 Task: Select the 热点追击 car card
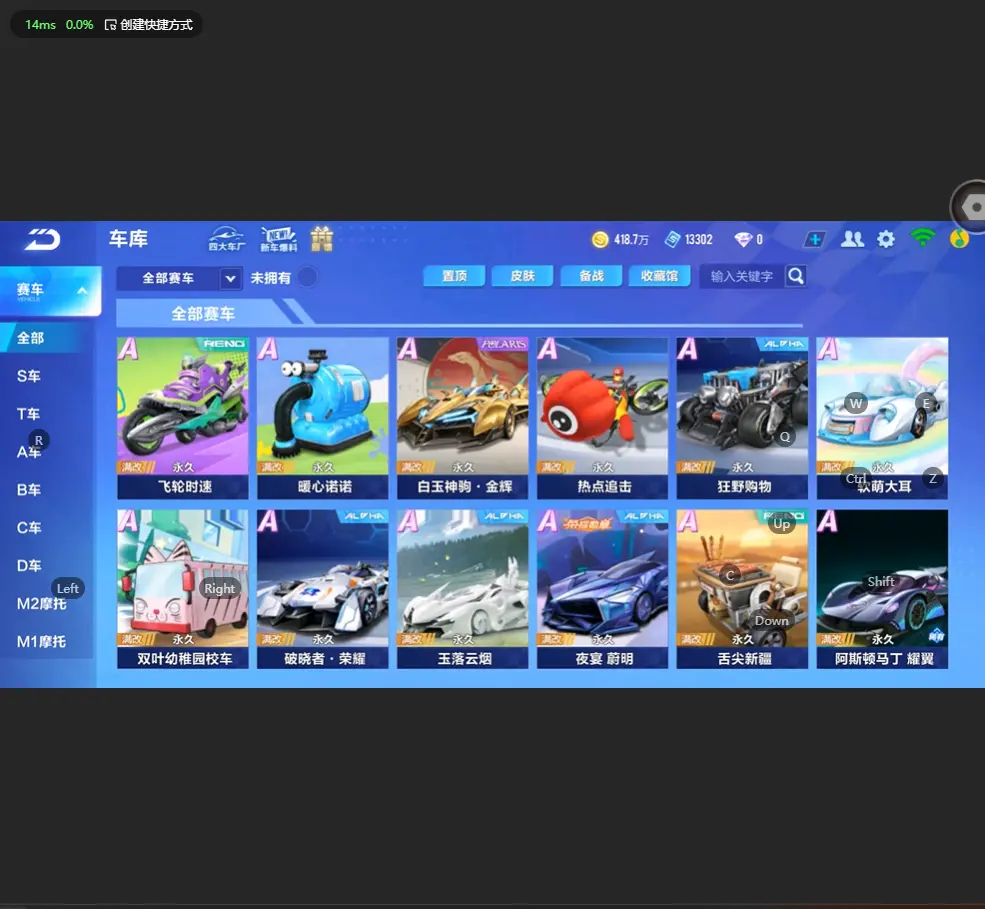[x=602, y=418]
